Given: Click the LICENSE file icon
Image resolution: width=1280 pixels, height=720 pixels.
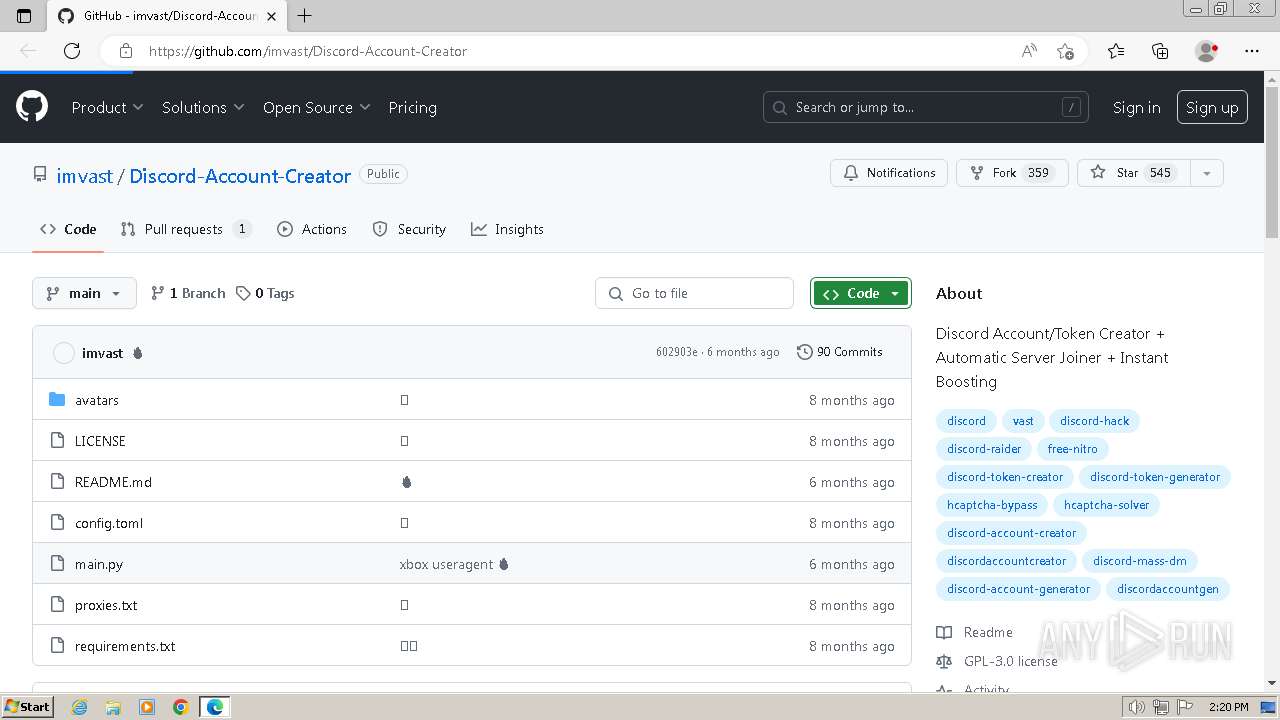Looking at the screenshot, I should pos(57,441).
